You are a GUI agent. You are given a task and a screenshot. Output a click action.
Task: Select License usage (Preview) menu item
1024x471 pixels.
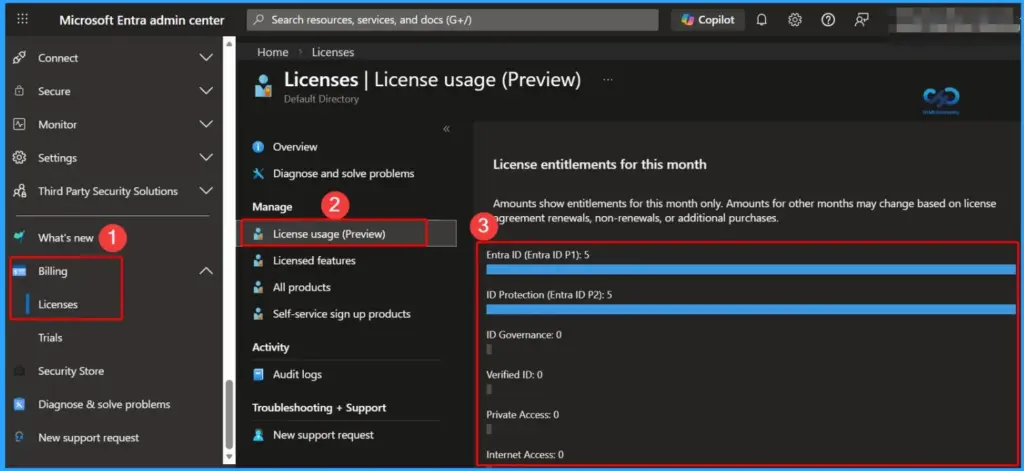(329, 234)
